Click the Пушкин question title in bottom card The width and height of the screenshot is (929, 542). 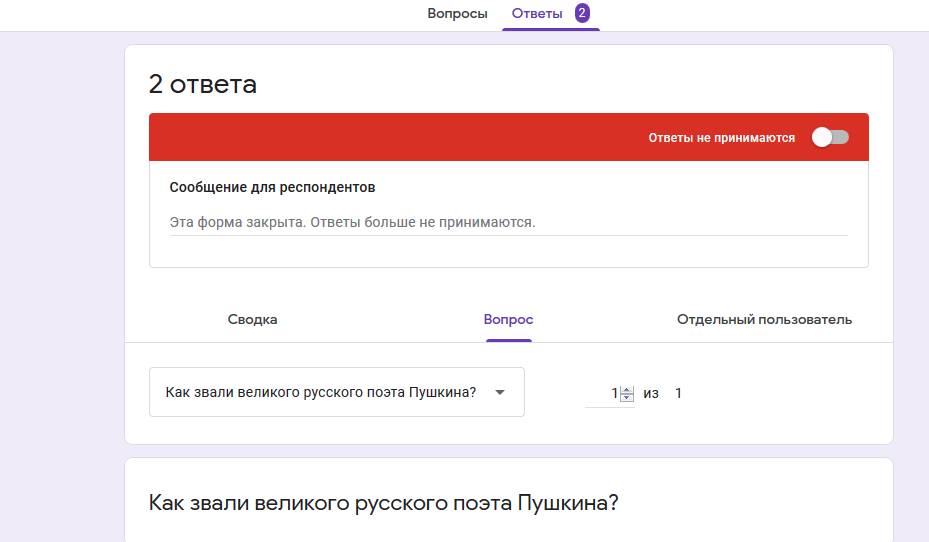[383, 502]
